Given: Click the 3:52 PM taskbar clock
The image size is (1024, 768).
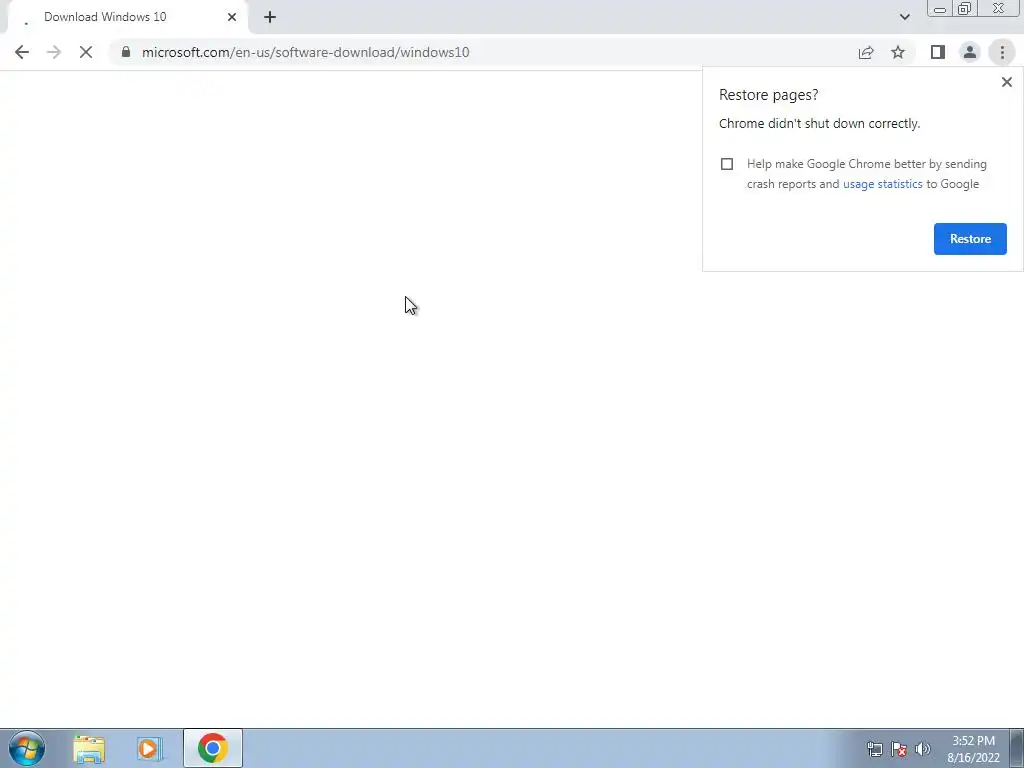Looking at the screenshot, I should tap(973, 749).
